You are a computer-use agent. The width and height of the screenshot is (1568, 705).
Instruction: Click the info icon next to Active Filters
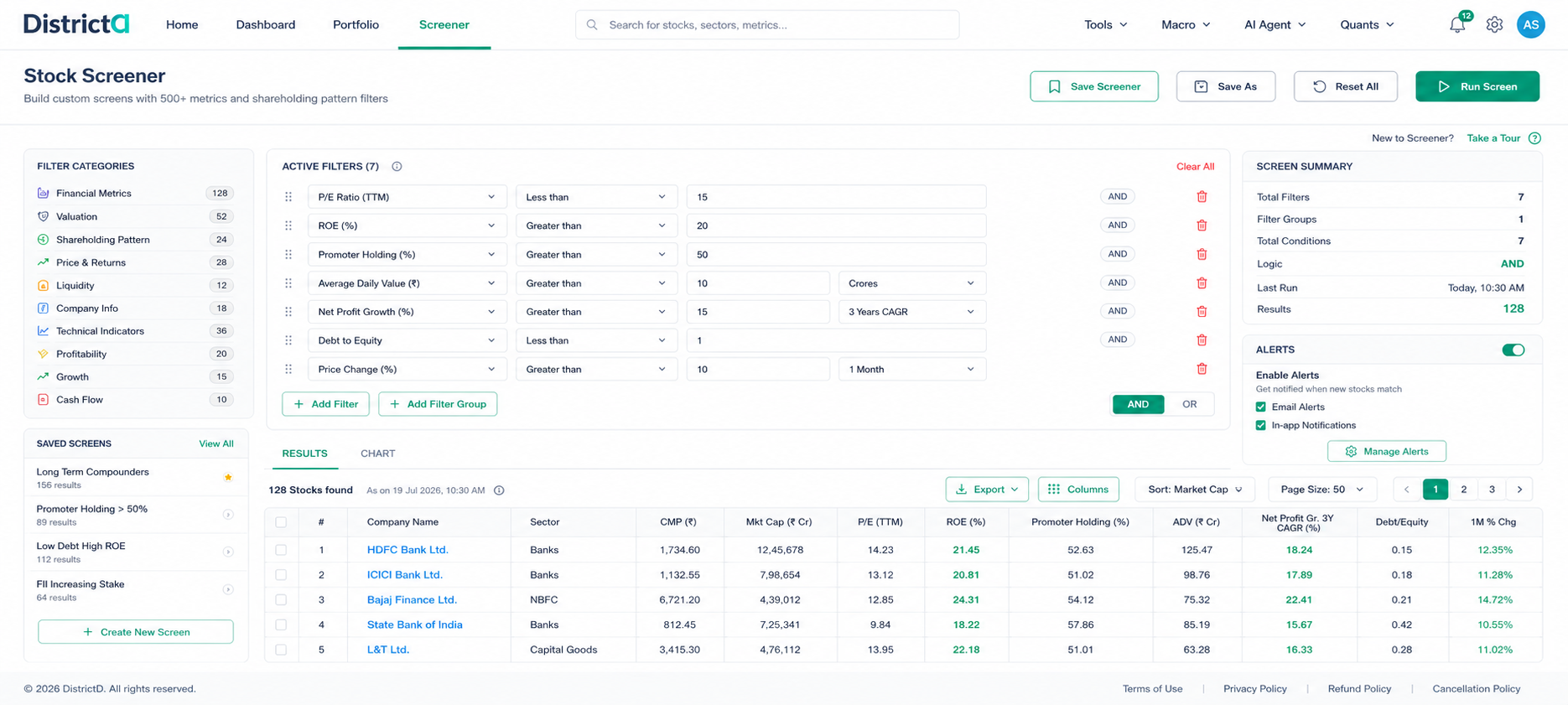click(397, 166)
